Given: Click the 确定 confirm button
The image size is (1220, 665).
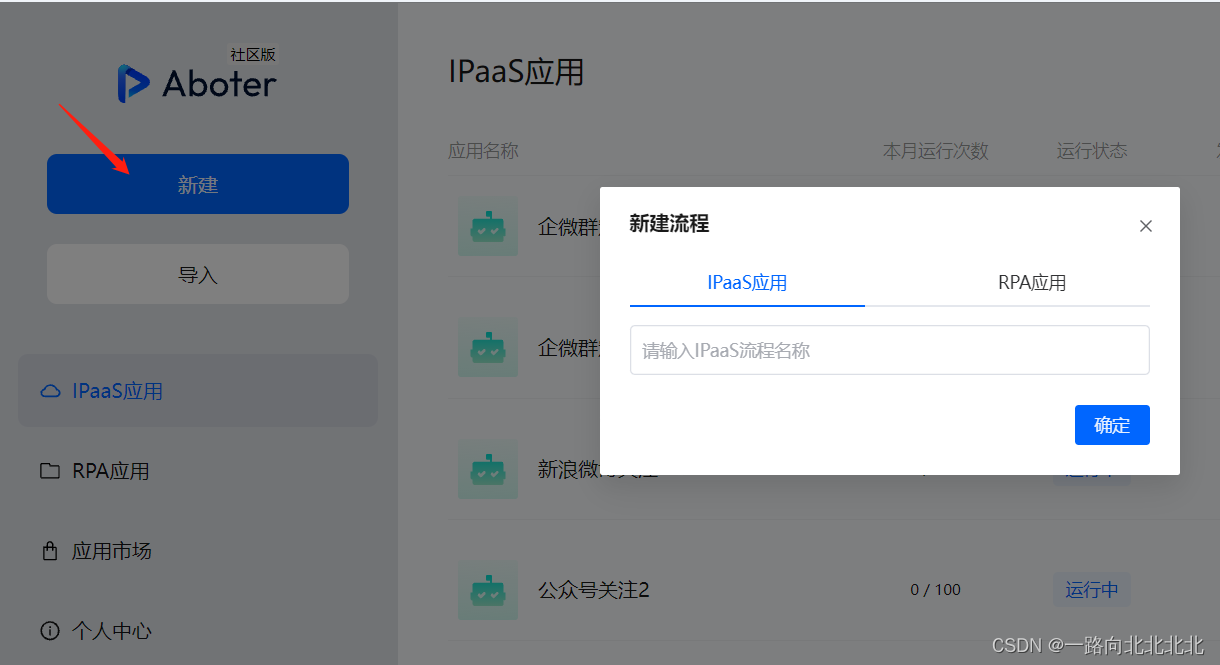Looking at the screenshot, I should click(x=1112, y=425).
